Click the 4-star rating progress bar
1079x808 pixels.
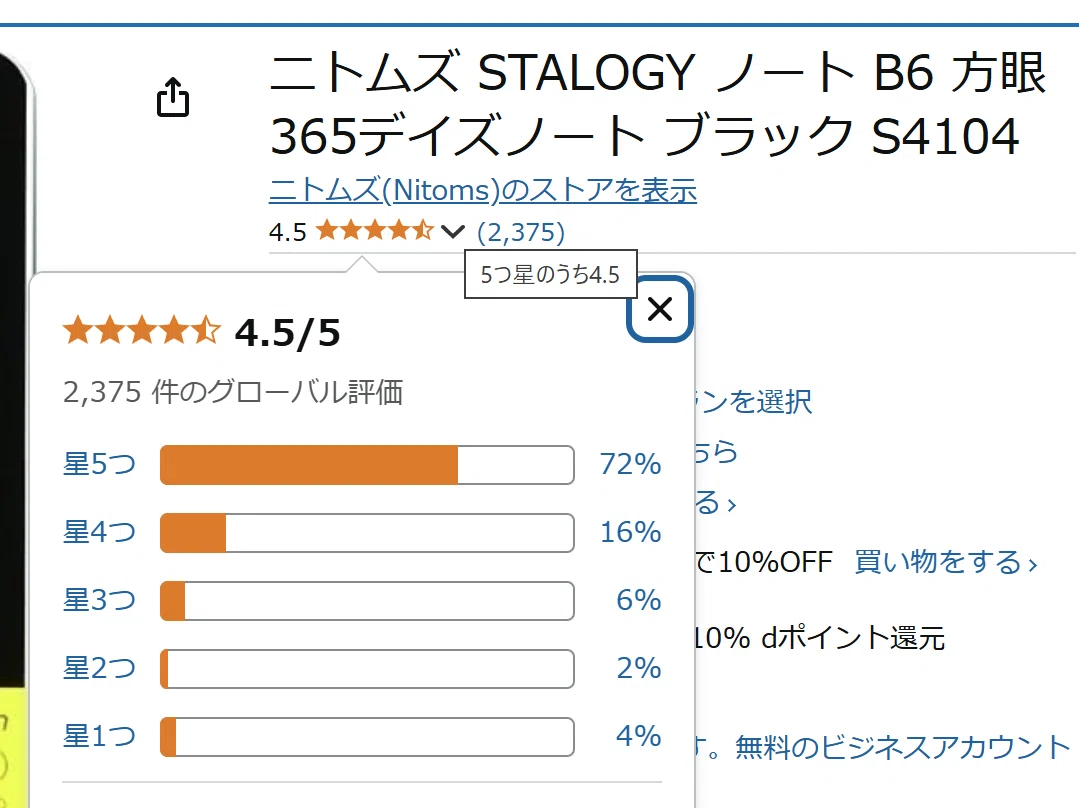[367, 533]
